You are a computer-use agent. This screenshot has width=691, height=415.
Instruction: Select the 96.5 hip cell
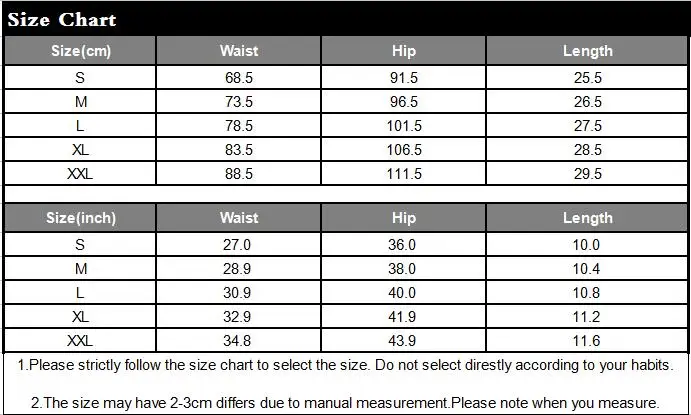(404, 102)
